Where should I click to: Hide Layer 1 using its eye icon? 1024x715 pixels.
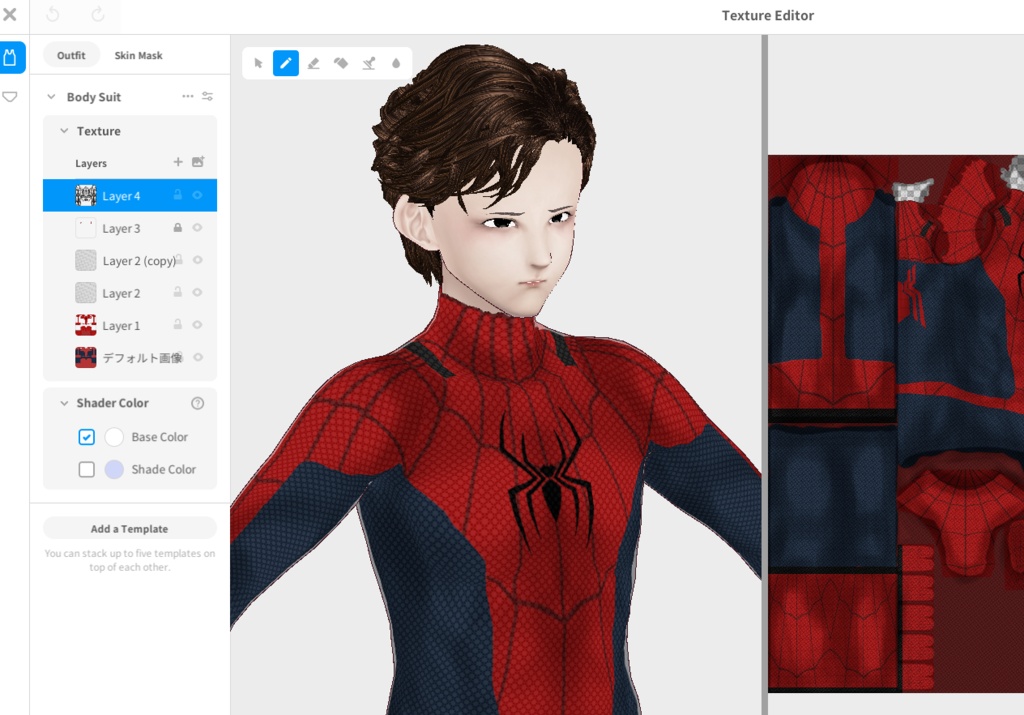pos(197,325)
